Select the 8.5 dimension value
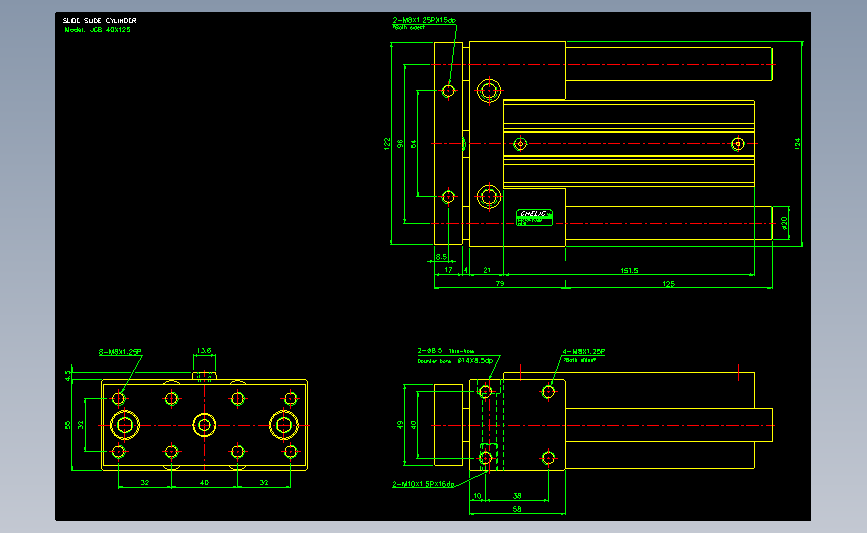Image resolution: width=867 pixels, height=533 pixels. (x=441, y=257)
